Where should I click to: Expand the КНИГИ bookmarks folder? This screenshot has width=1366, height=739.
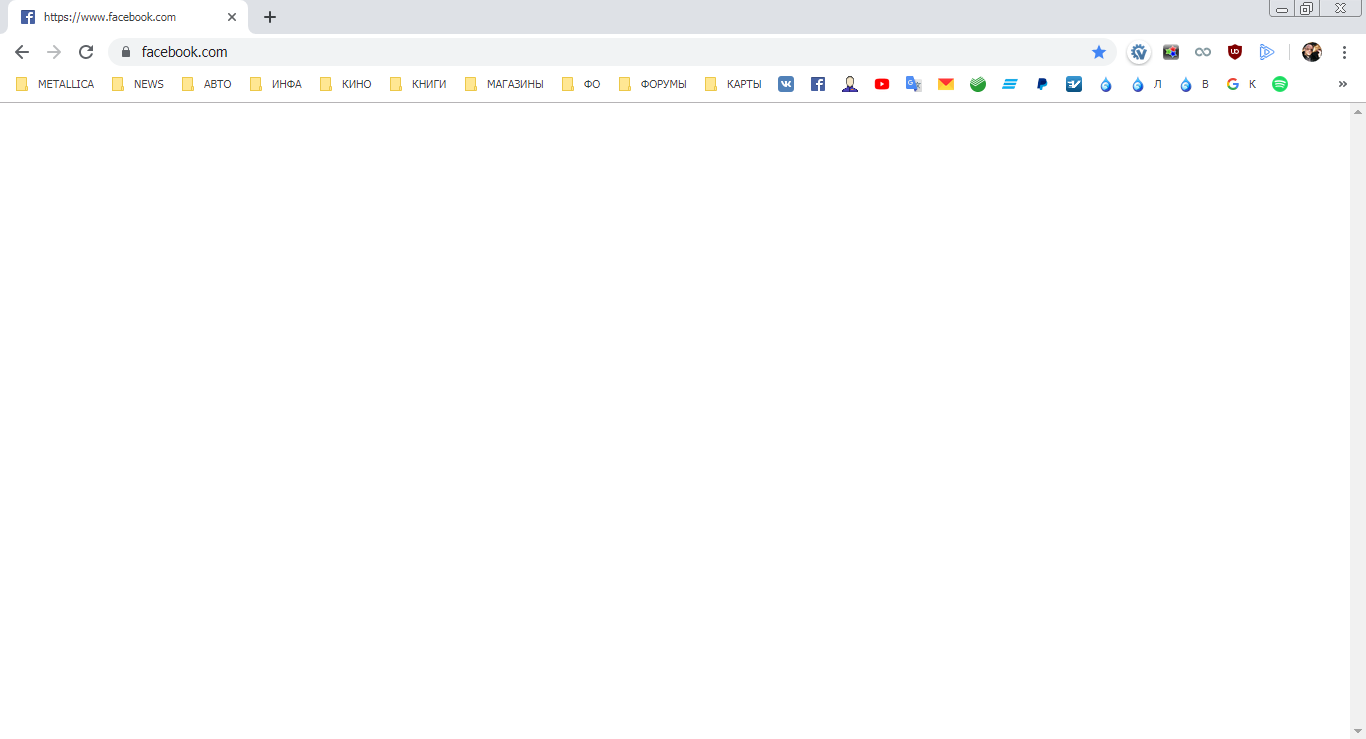[418, 84]
